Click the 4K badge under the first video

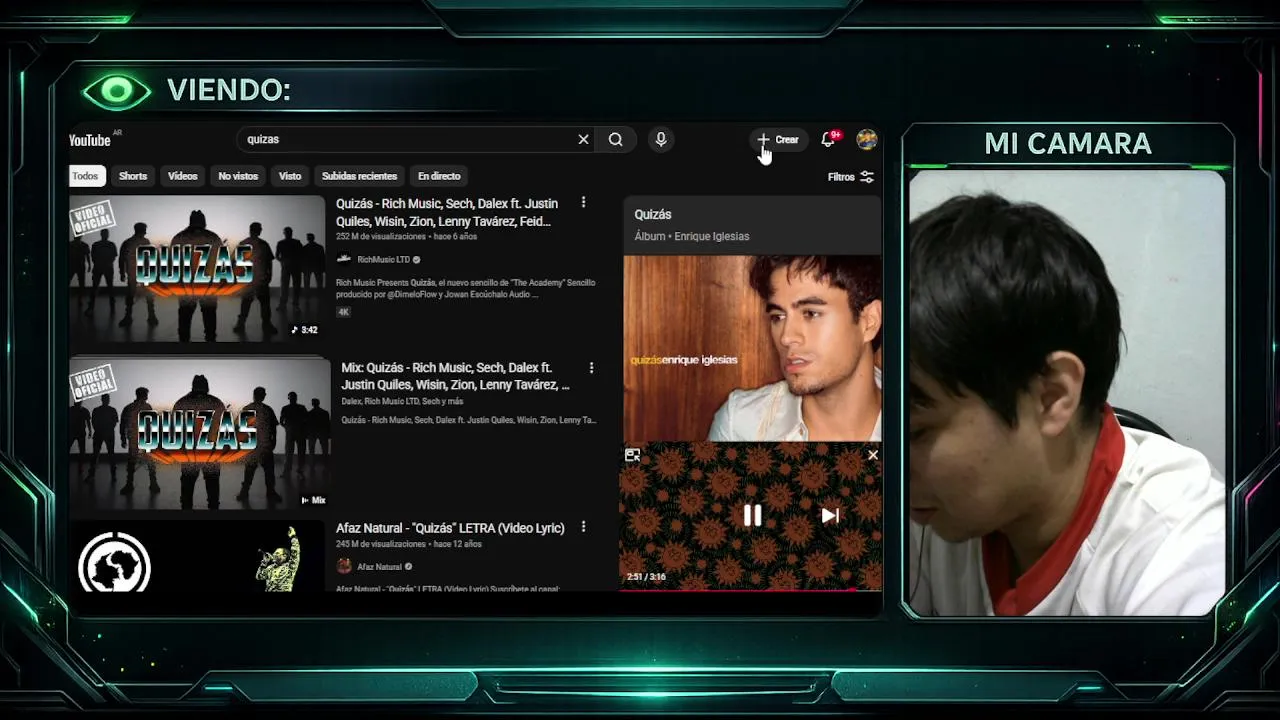[343, 312]
